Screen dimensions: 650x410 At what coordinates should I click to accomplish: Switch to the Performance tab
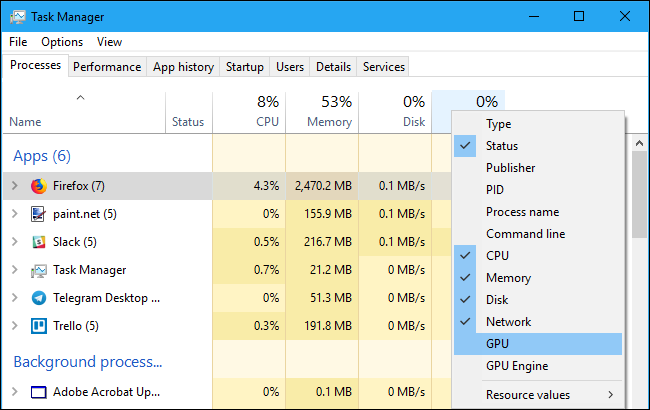(107, 67)
